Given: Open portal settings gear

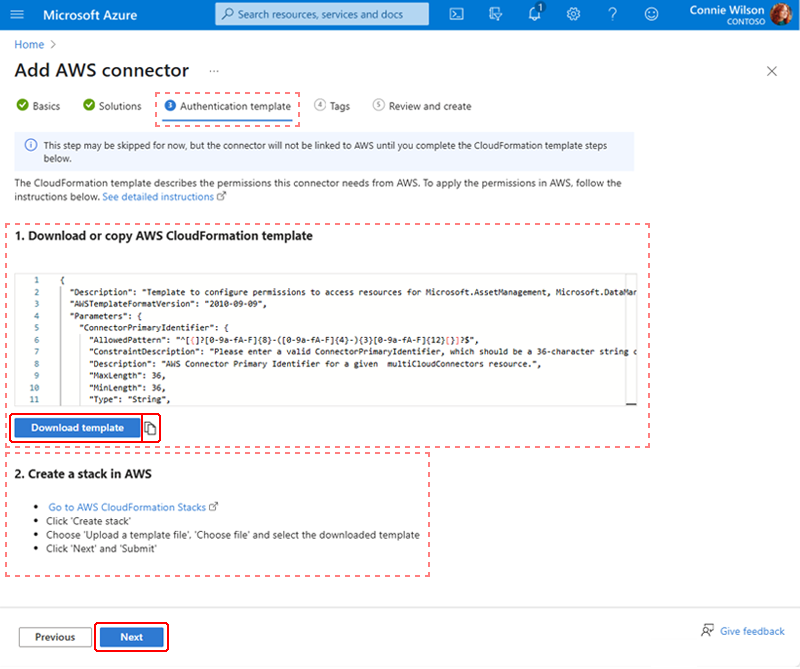Looking at the screenshot, I should click(573, 14).
